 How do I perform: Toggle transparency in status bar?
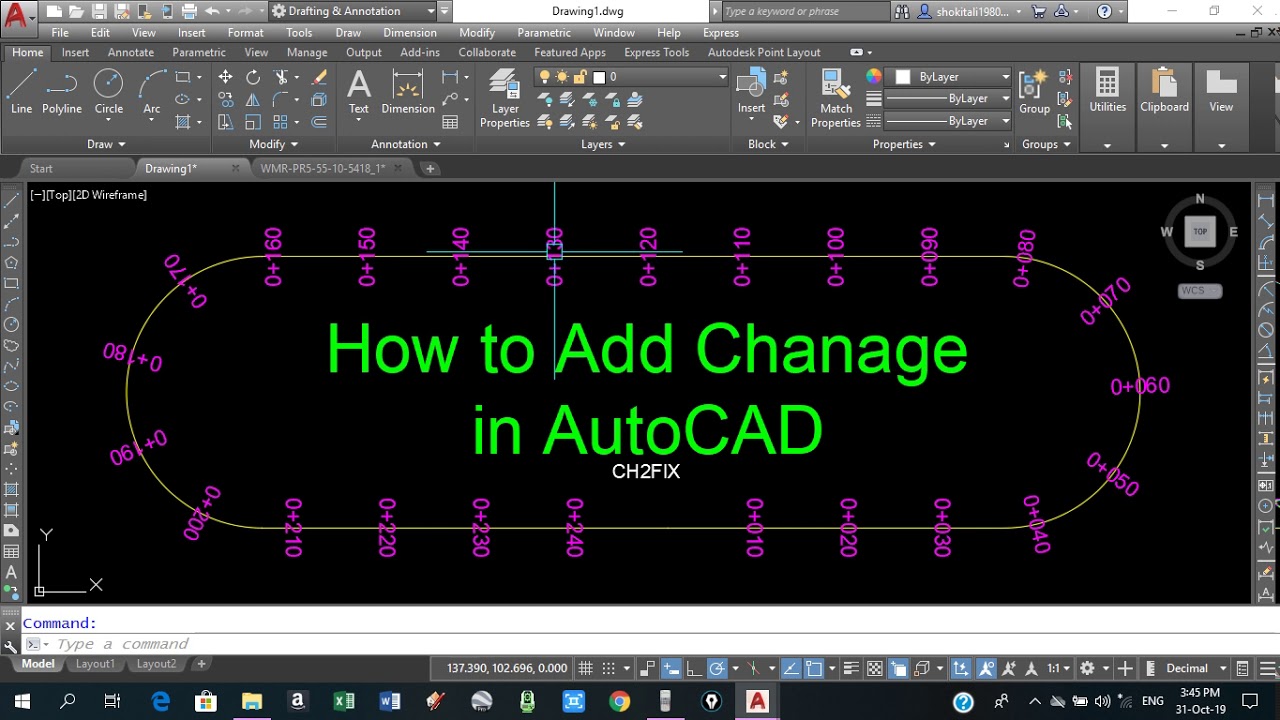(x=875, y=668)
